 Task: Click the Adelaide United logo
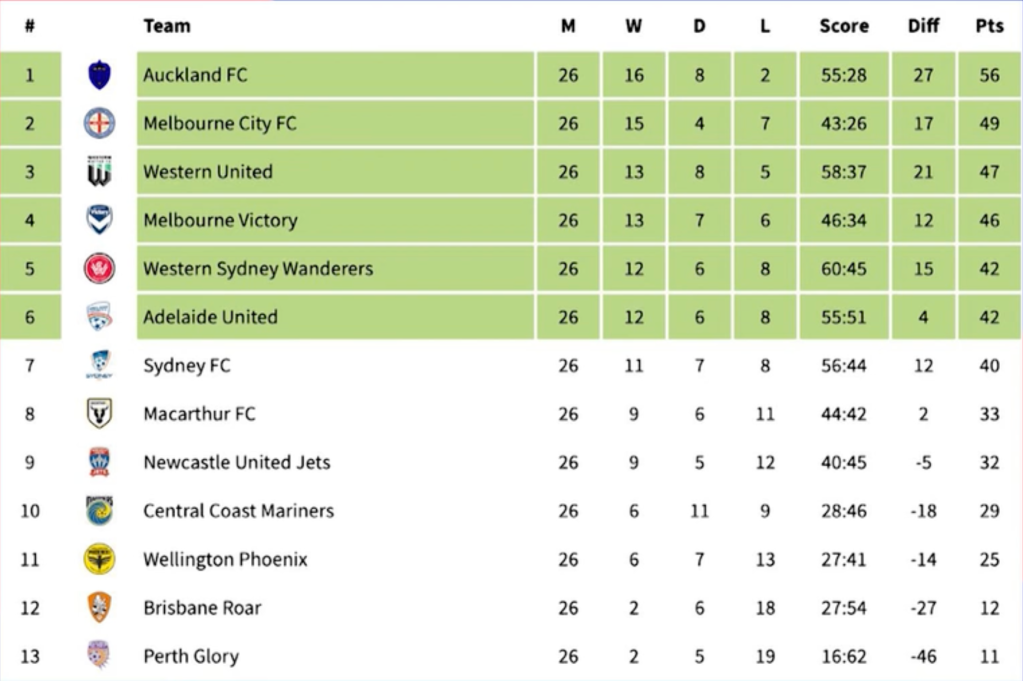pos(99,317)
